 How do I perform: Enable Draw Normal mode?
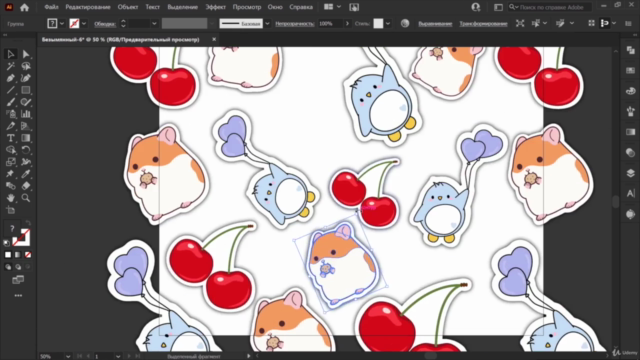click(8, 267)
